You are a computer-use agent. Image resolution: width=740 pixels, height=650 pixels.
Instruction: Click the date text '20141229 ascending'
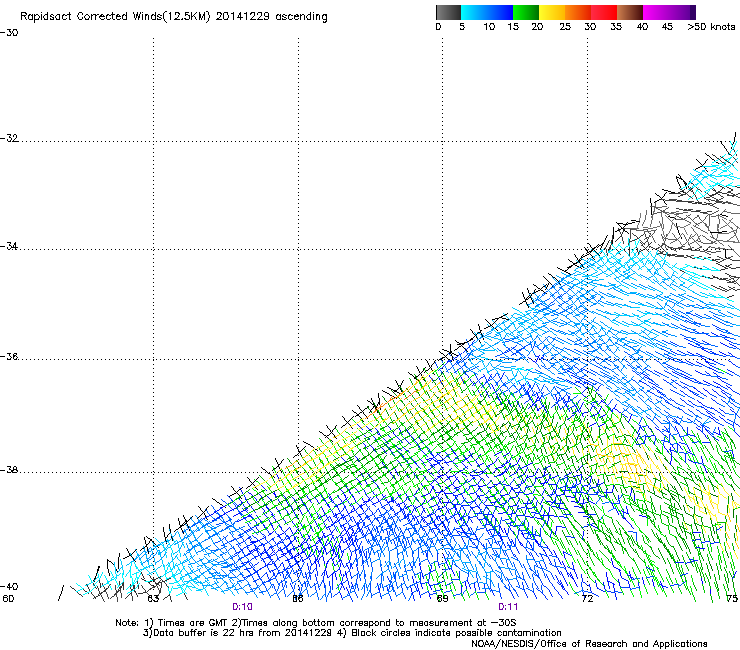271,17
